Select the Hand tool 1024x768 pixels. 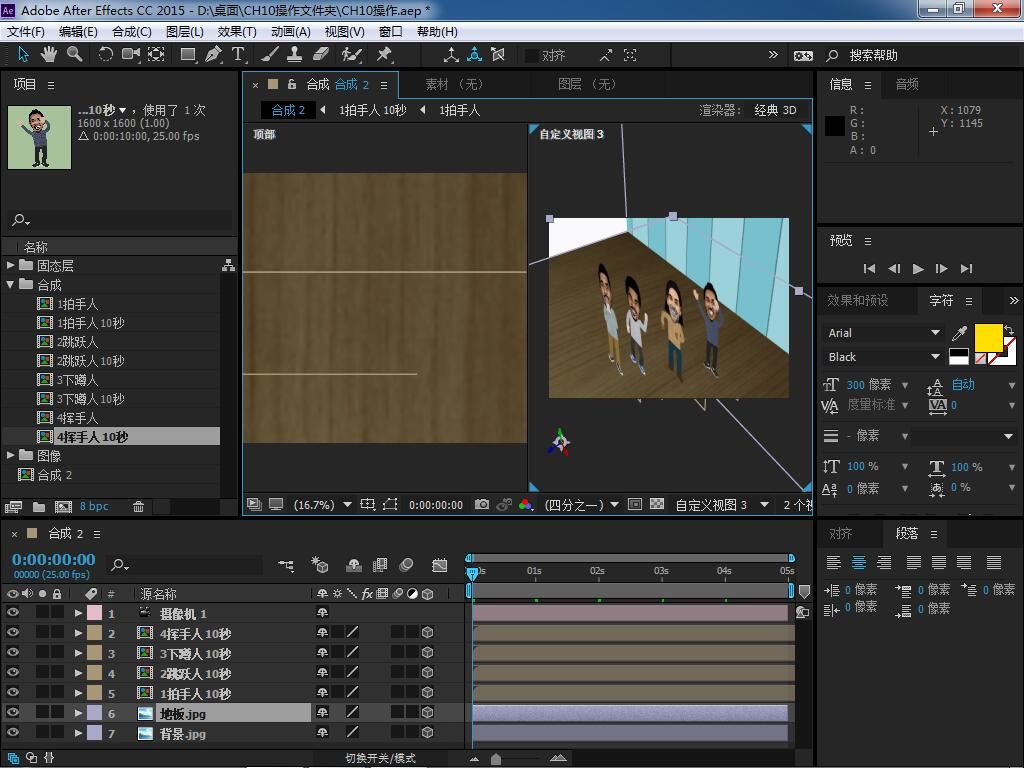49,55
